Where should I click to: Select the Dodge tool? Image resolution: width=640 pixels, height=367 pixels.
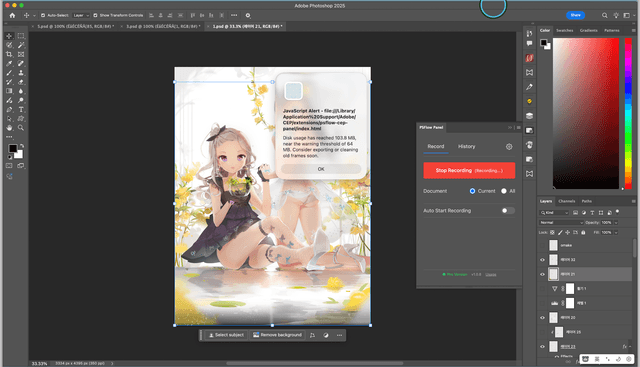(x=21, y=100)
